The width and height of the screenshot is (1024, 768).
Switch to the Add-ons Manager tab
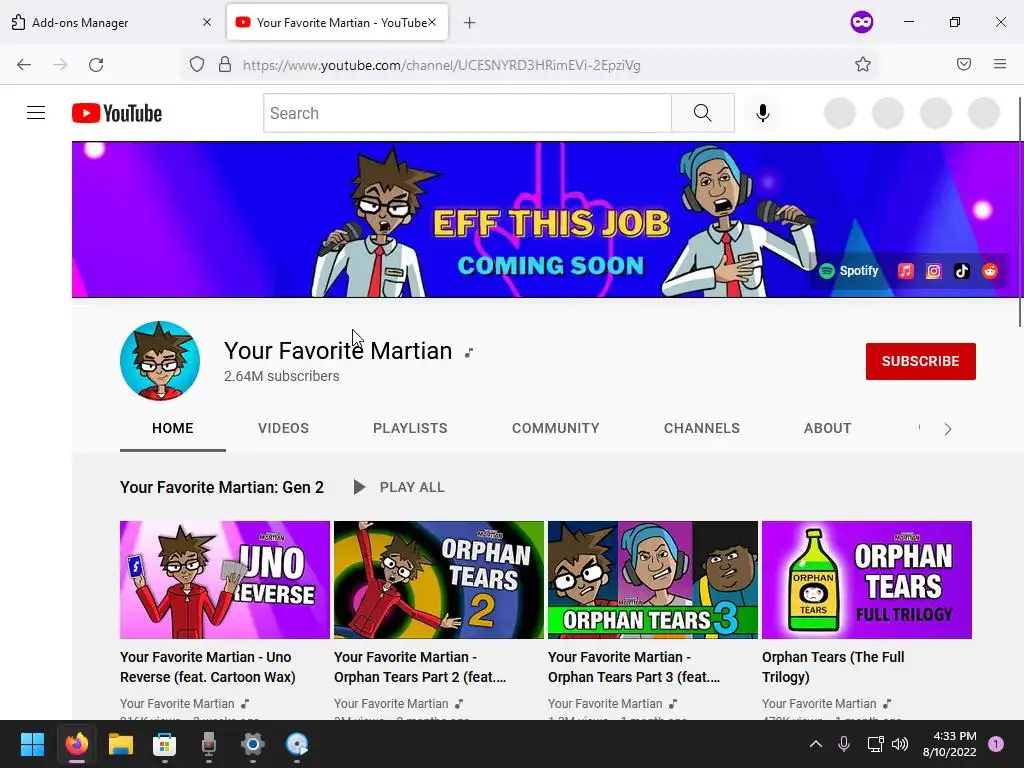(x=111, y=22)
